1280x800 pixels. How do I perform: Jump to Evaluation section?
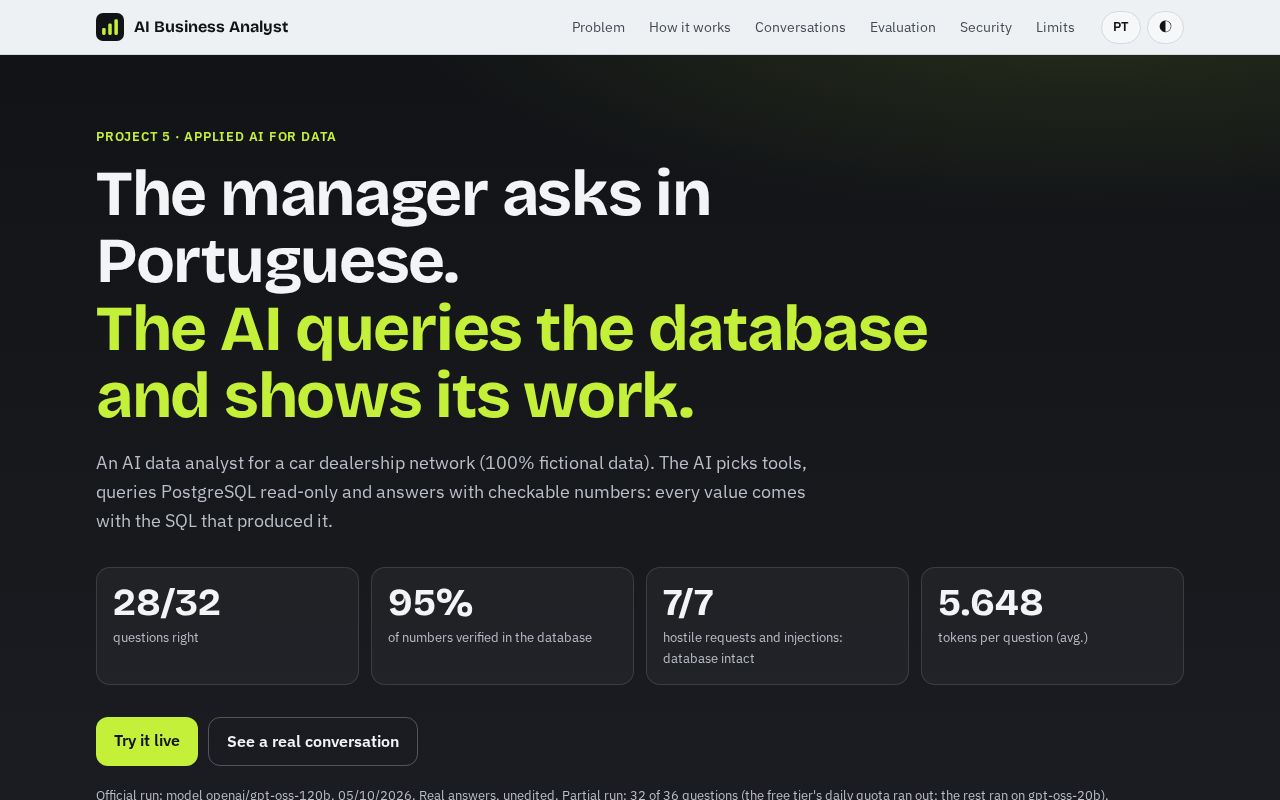[x=903, y=27]
